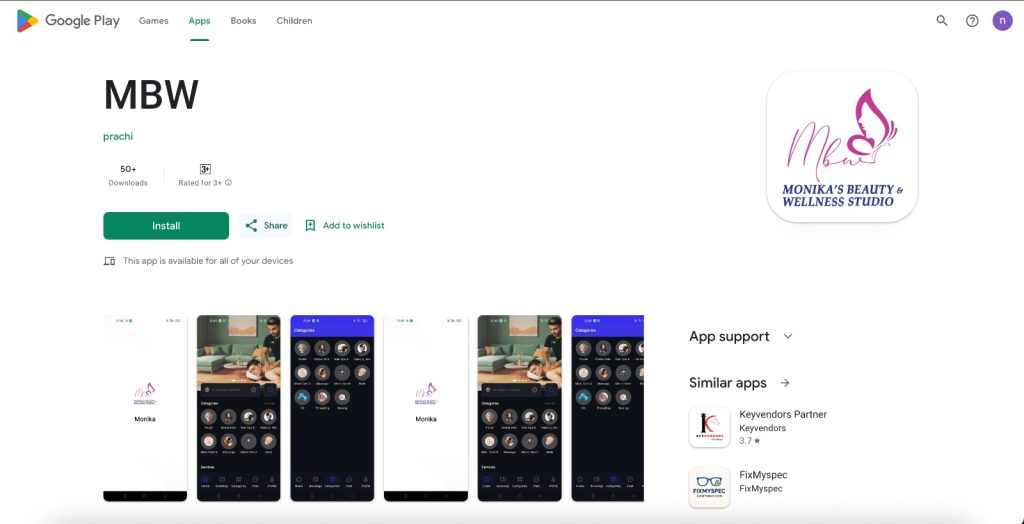Open the help question mark icon

point(972,21)
